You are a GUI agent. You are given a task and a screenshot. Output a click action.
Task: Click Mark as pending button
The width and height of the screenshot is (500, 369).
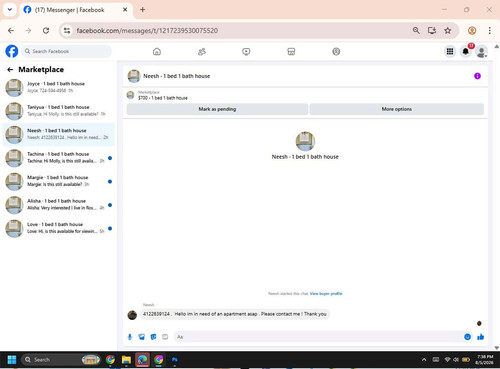click(x=217, y=109)
